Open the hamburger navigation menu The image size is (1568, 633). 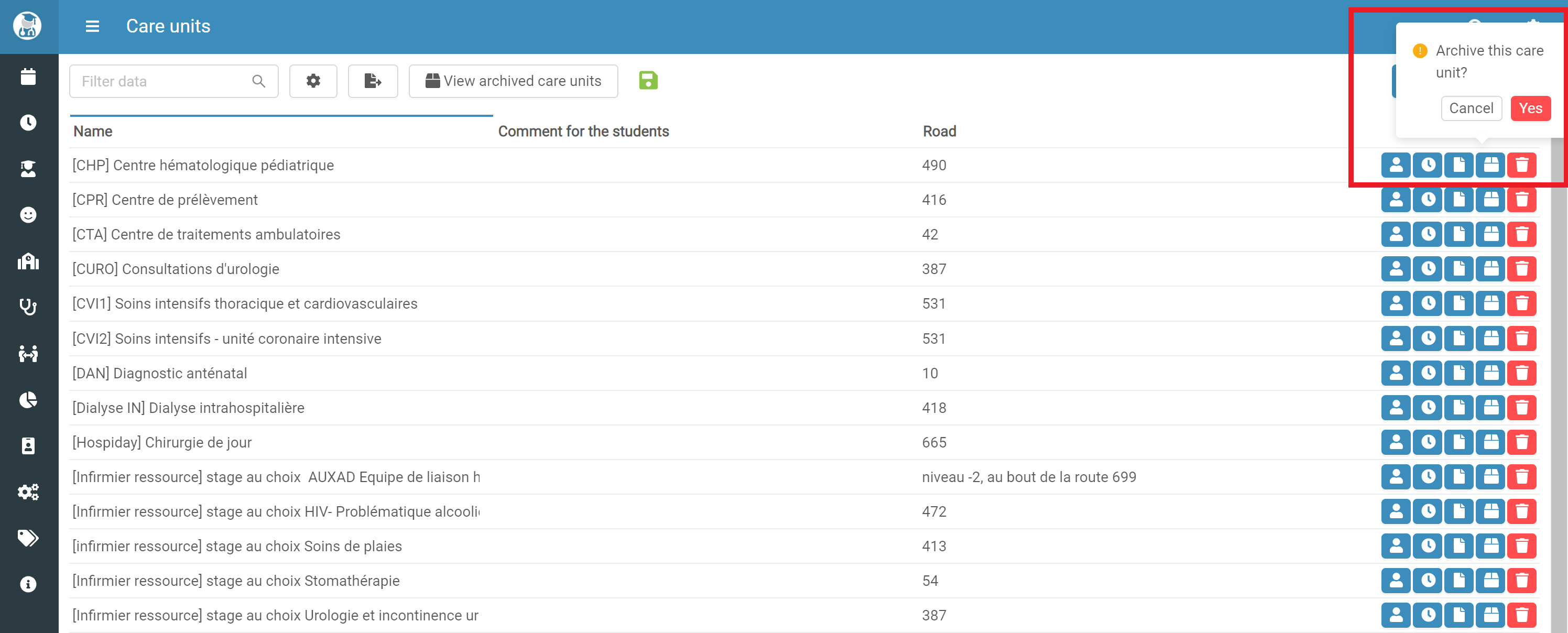click(x=92, y=26)
